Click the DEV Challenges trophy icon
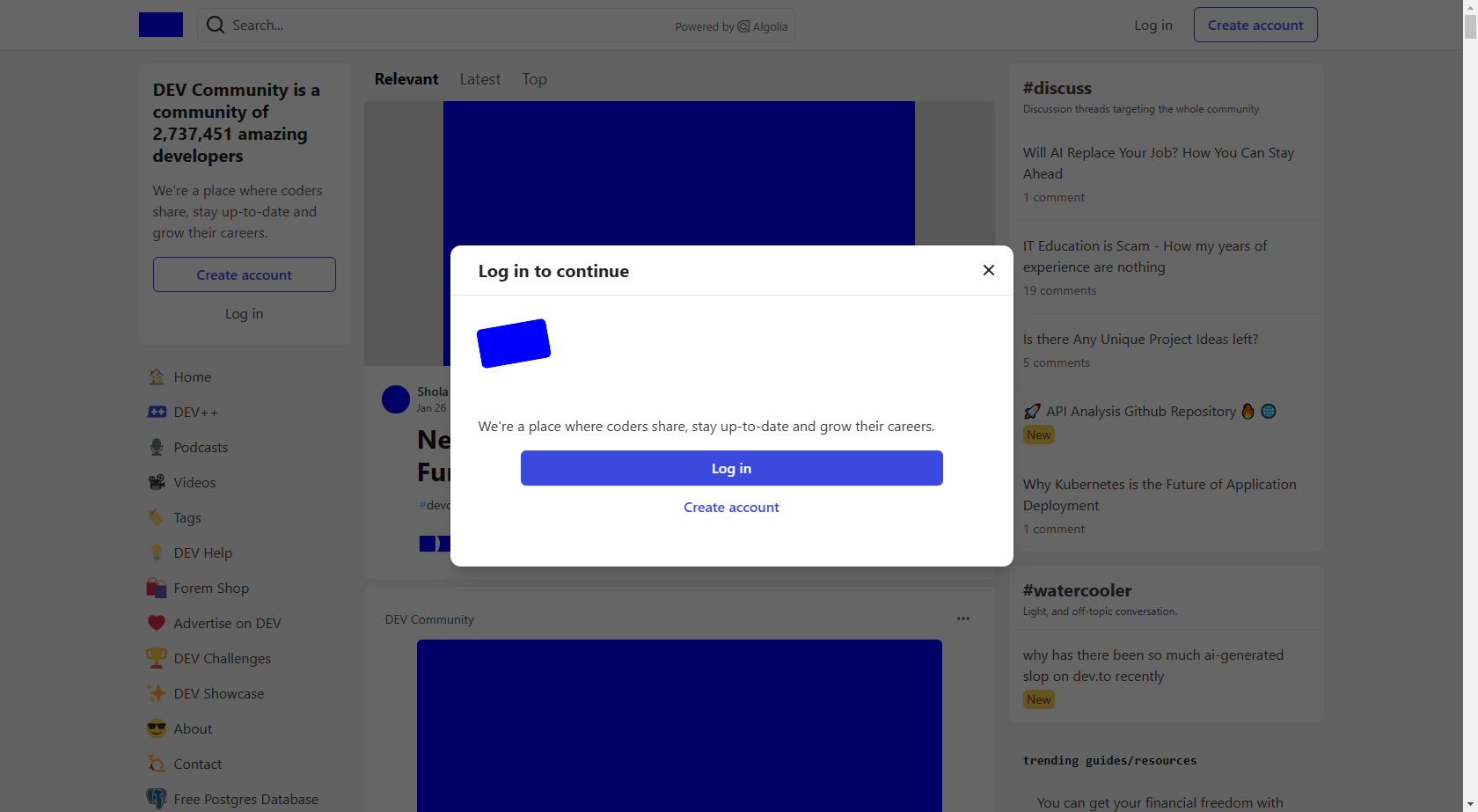 pyautogui.click(x=157, y=658)
